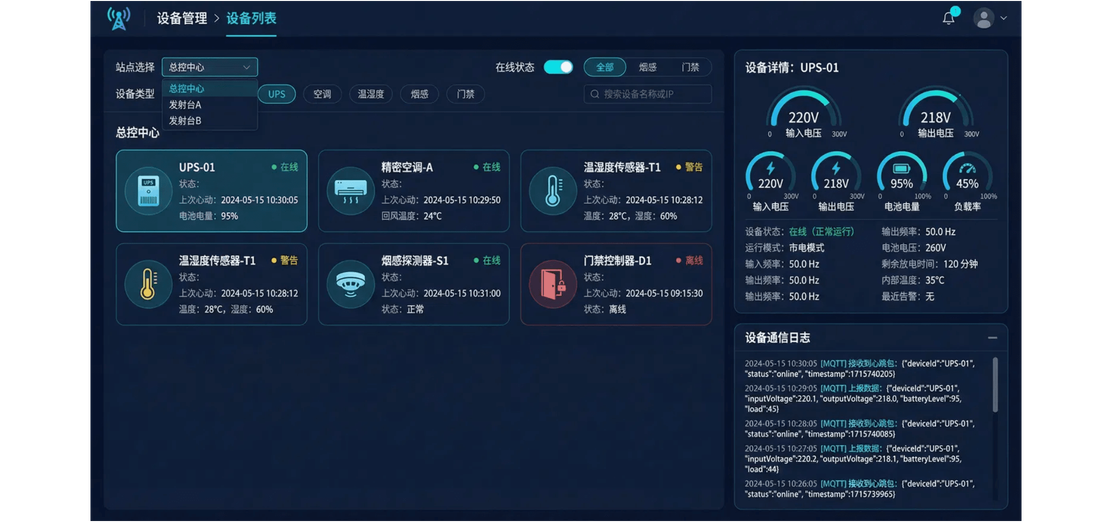Click the 搜索设备名称或IP search field
The width and height of the screenshot is (1112, 522).
[x=647, y=94]
